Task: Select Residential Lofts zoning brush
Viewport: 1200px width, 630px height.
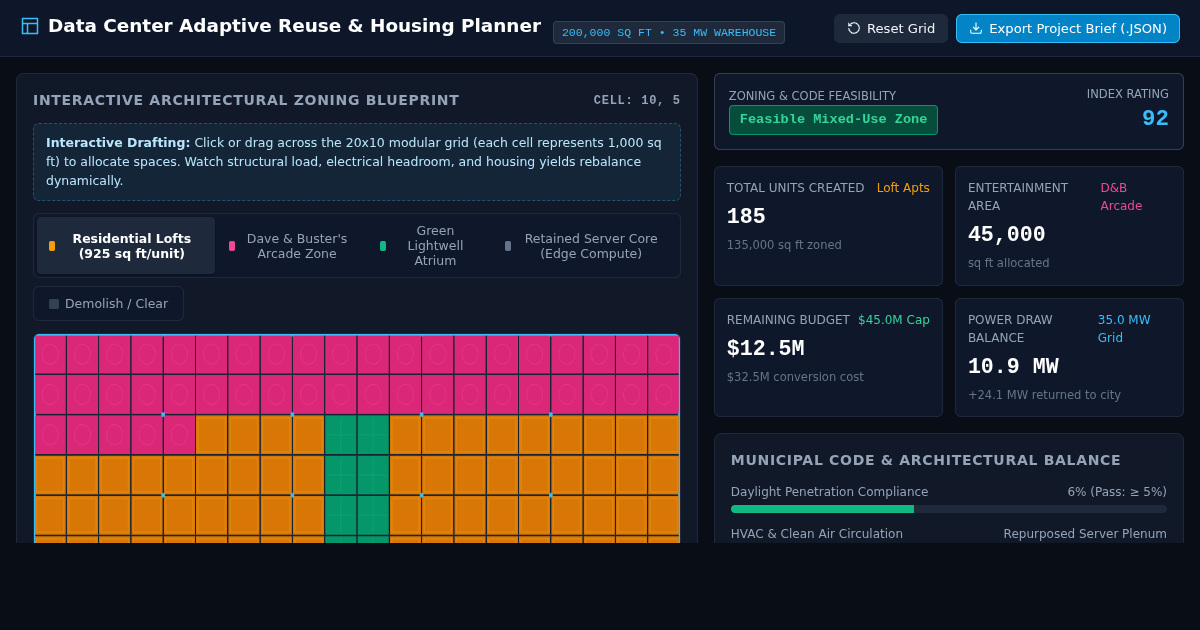Action: pyautogui.click(x=126, y=246)
